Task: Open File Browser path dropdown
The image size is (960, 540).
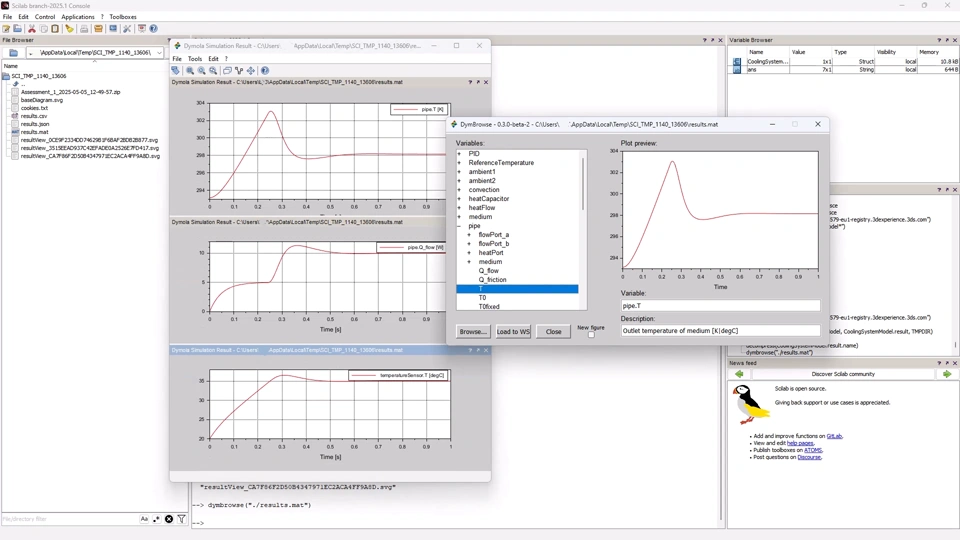Action: point(159,53)
